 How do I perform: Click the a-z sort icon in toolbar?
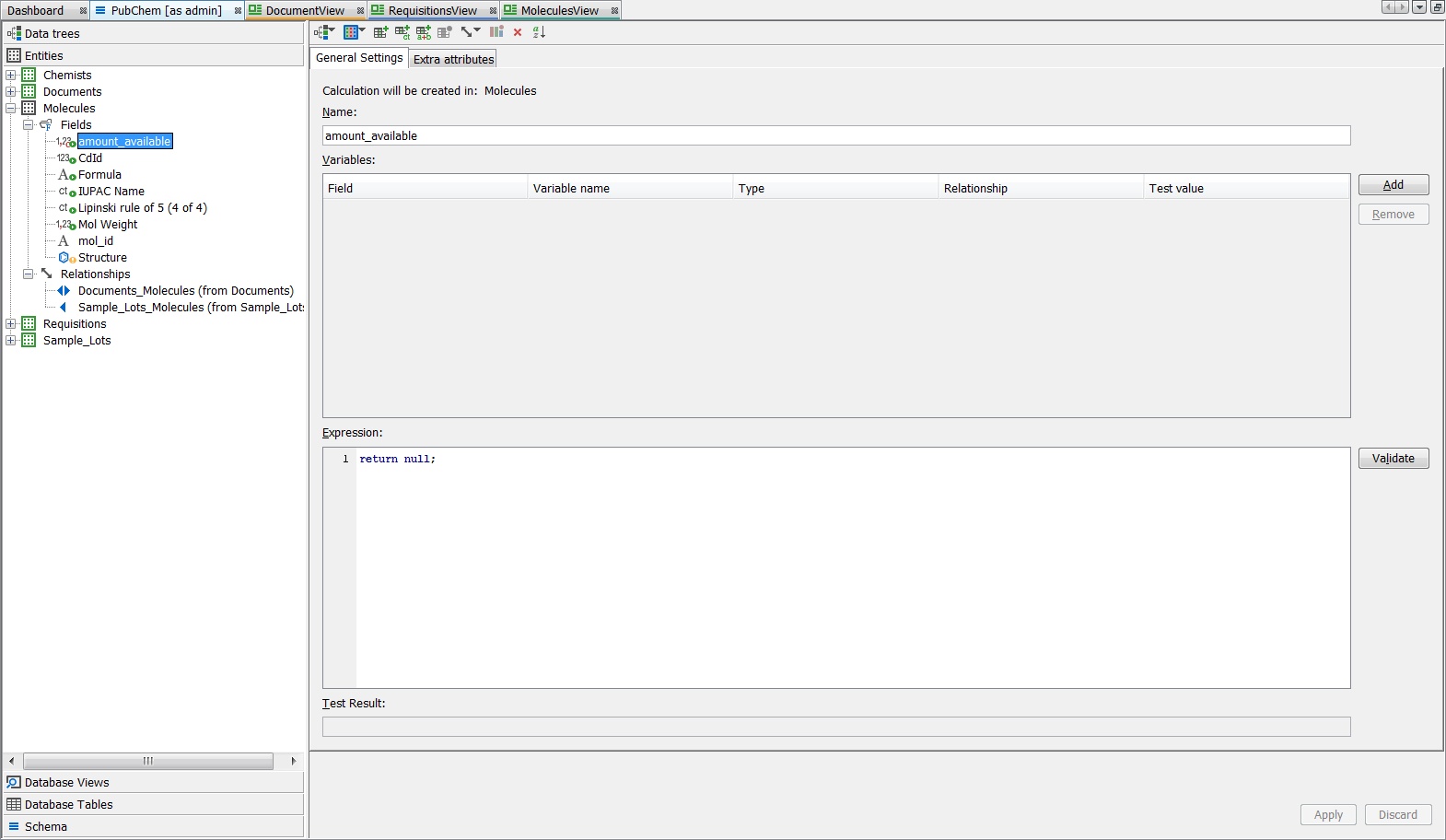539,32
